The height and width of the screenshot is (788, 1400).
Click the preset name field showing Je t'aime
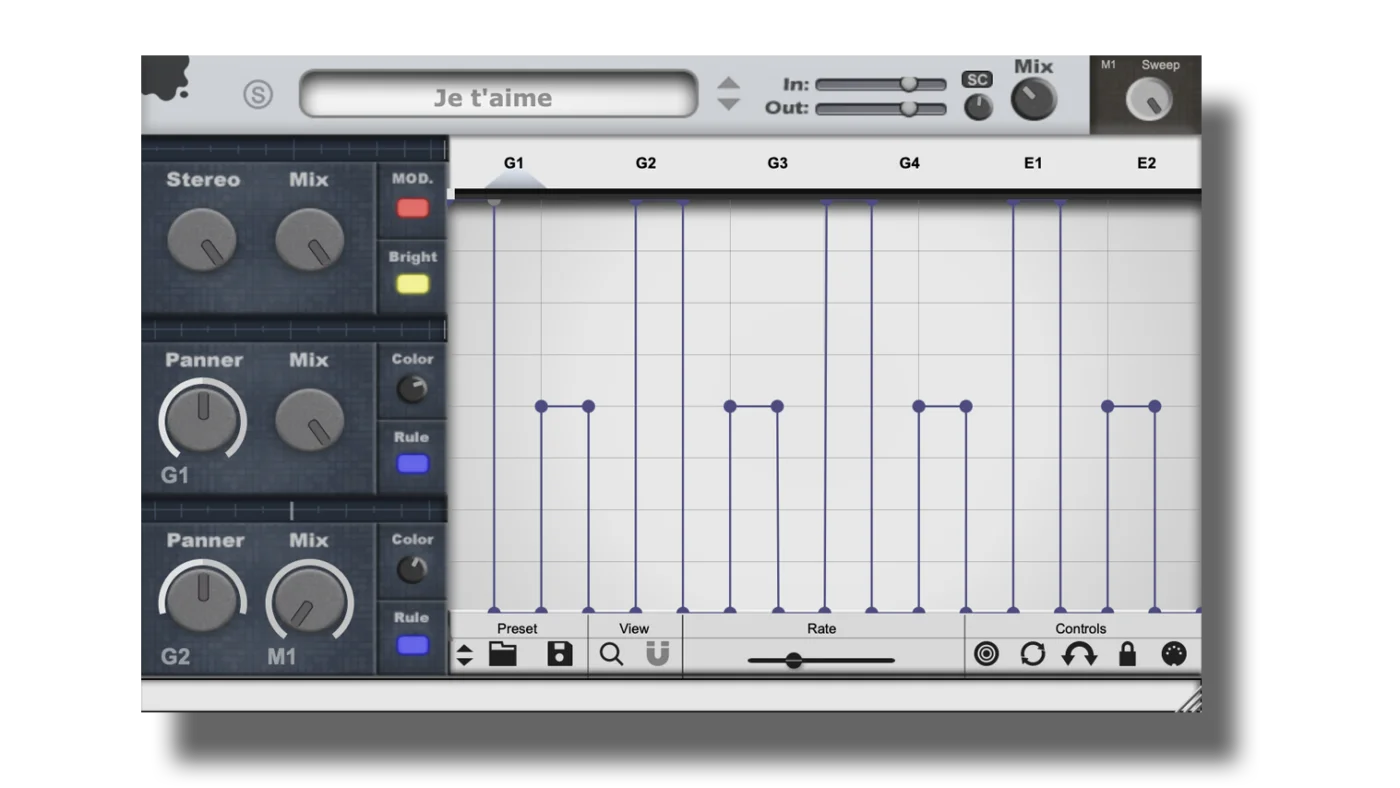[x=497, y=96]
